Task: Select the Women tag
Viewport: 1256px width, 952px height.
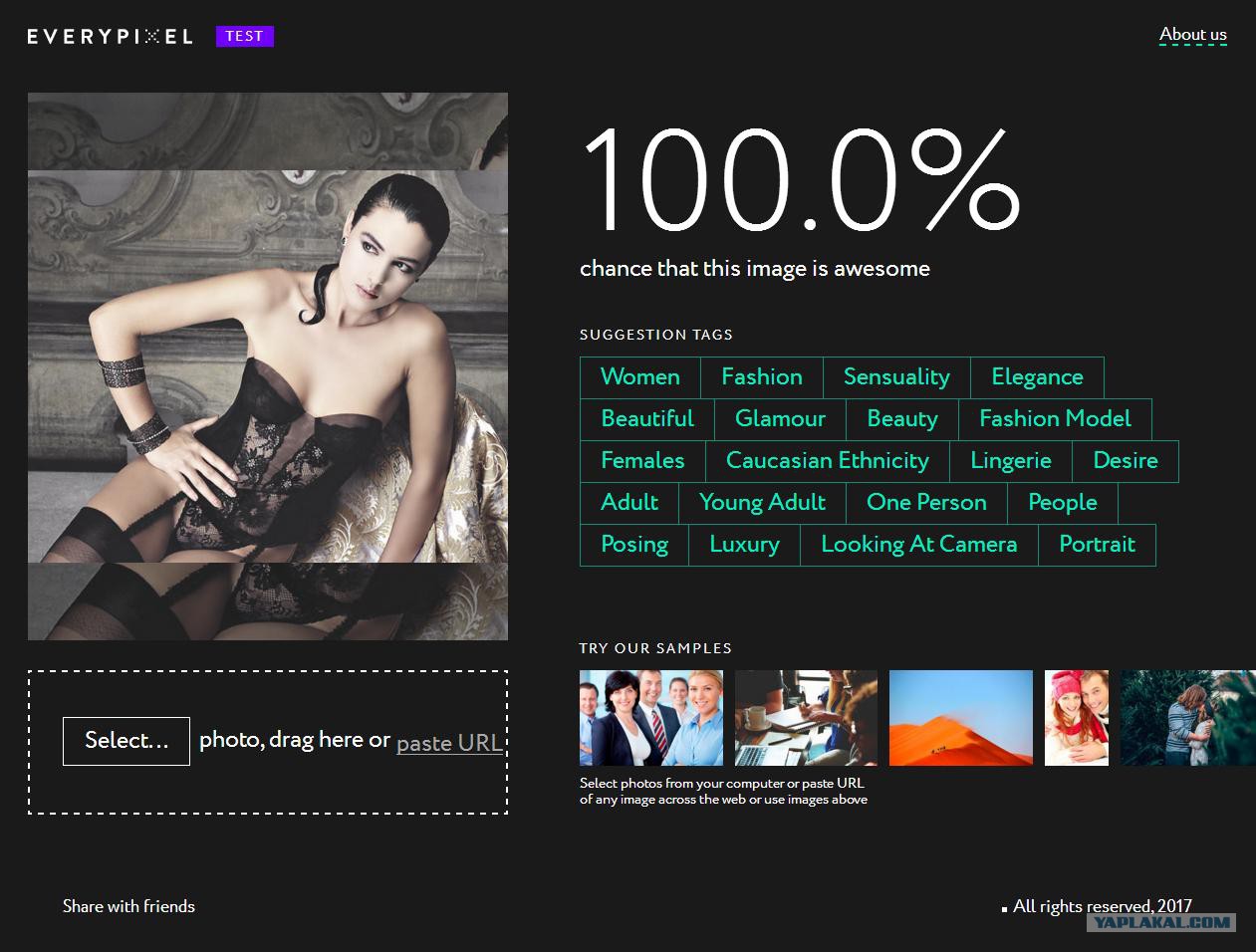Action: (x=640, y=377)
